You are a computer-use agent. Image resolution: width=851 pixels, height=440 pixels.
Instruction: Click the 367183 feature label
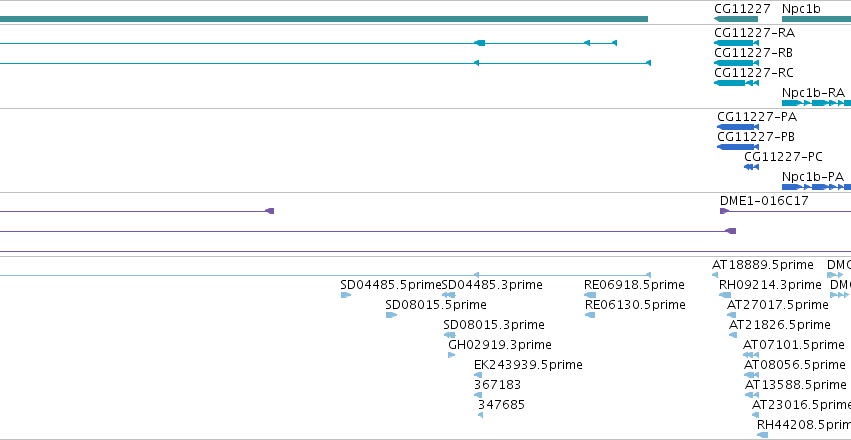pyautogui.click(x=497, y=385)
